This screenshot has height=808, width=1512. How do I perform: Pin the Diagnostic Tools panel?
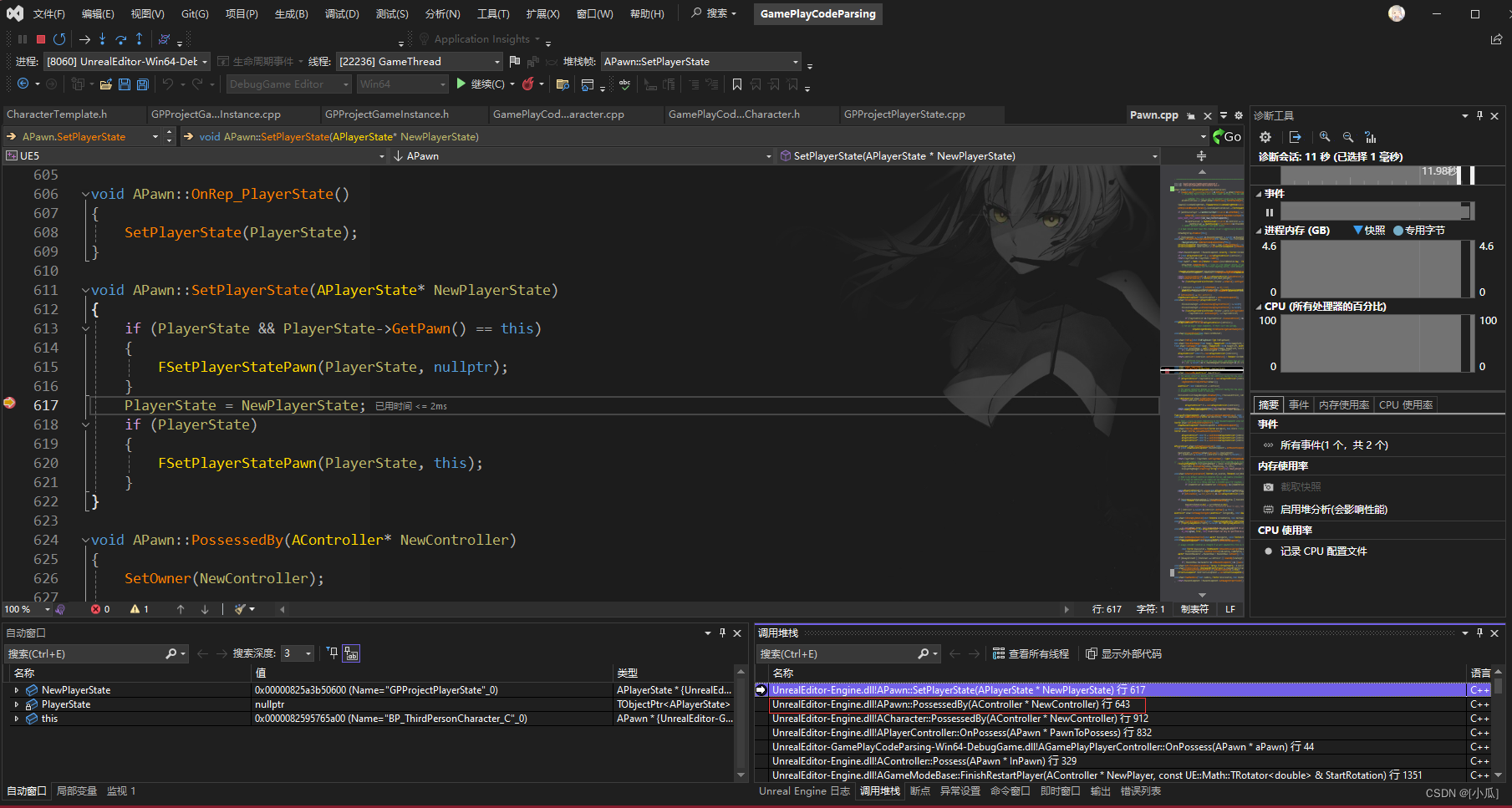coord(1479,115)
